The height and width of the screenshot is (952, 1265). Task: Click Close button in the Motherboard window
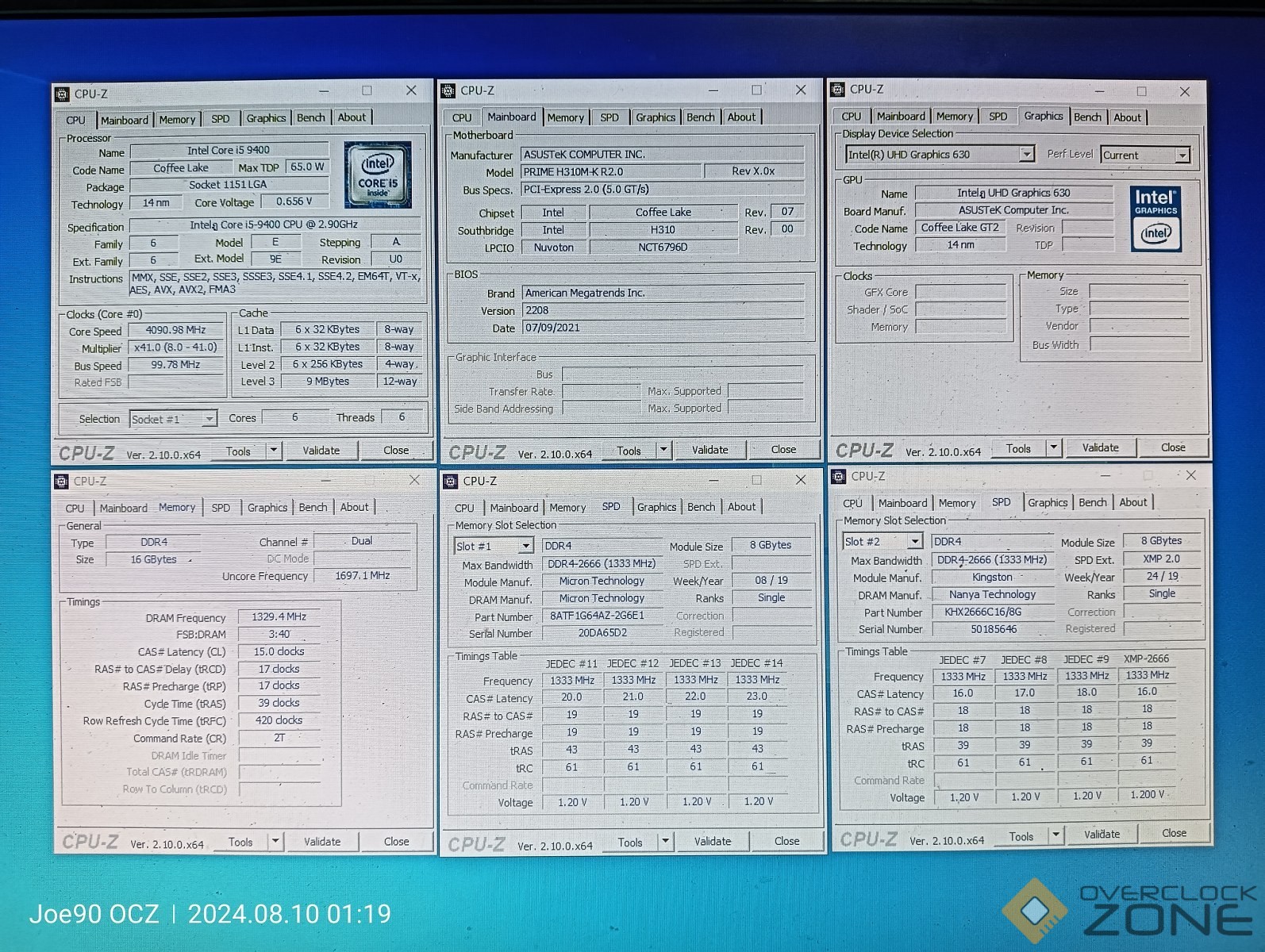pyautogui.click(x=783, y=450)
